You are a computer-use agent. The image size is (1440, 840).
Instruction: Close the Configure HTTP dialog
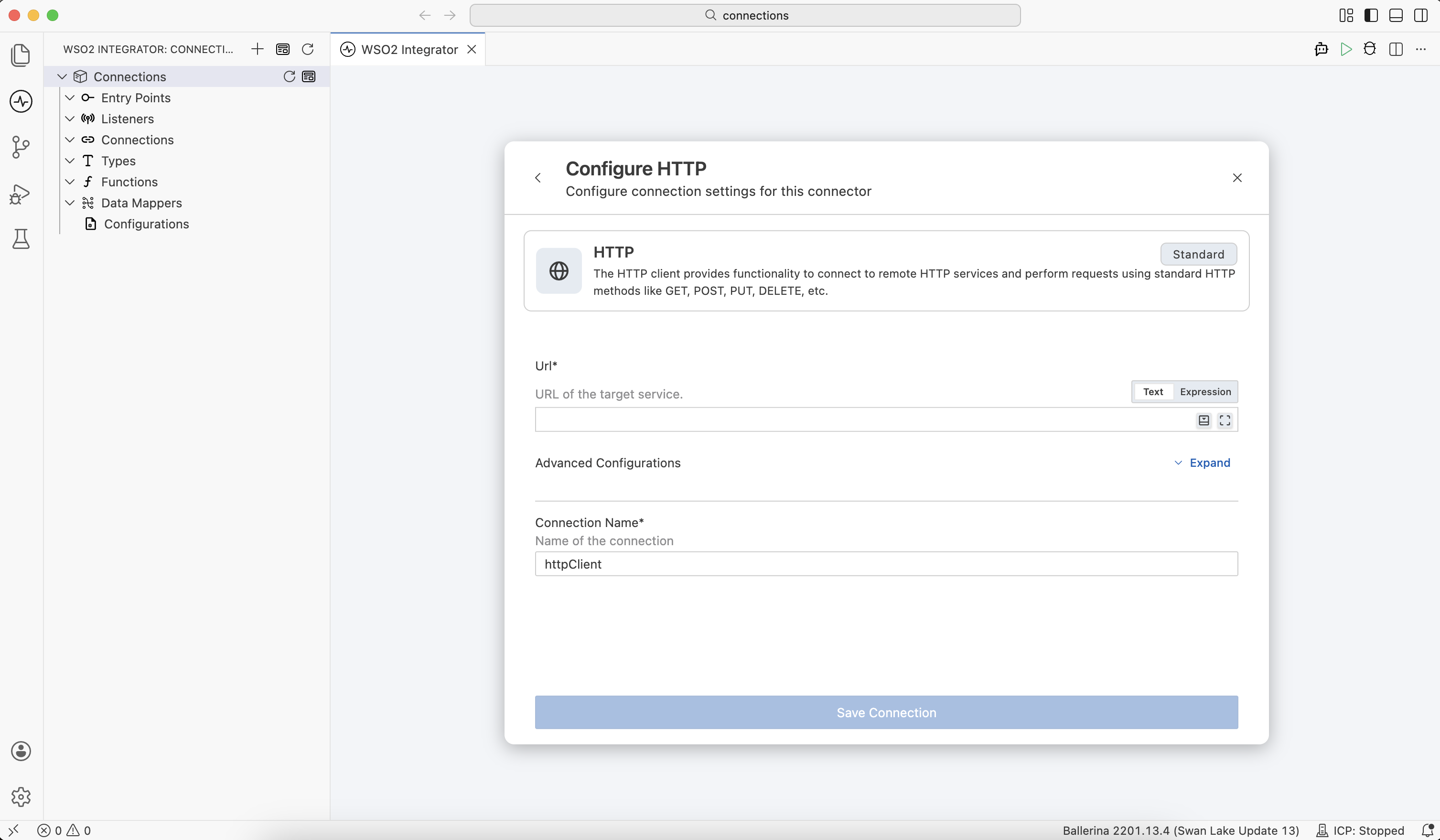[x=1237, y=178]
